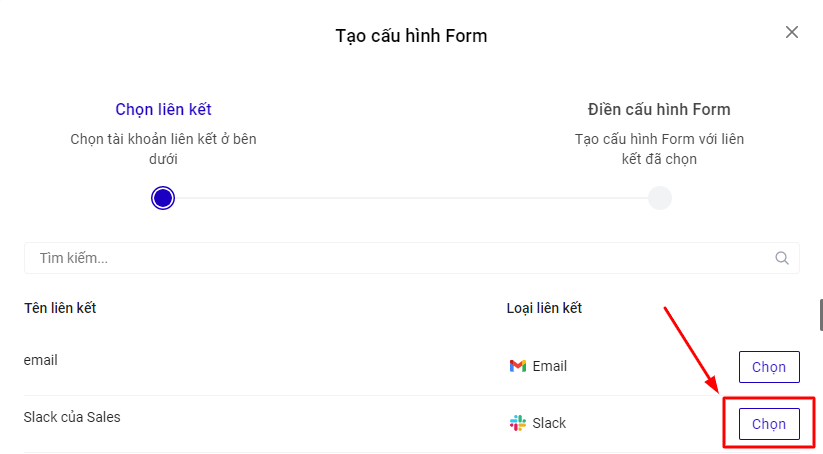823x454 pixels.
Task: Open the Chọn liên kết step
Action: (163, 109)
